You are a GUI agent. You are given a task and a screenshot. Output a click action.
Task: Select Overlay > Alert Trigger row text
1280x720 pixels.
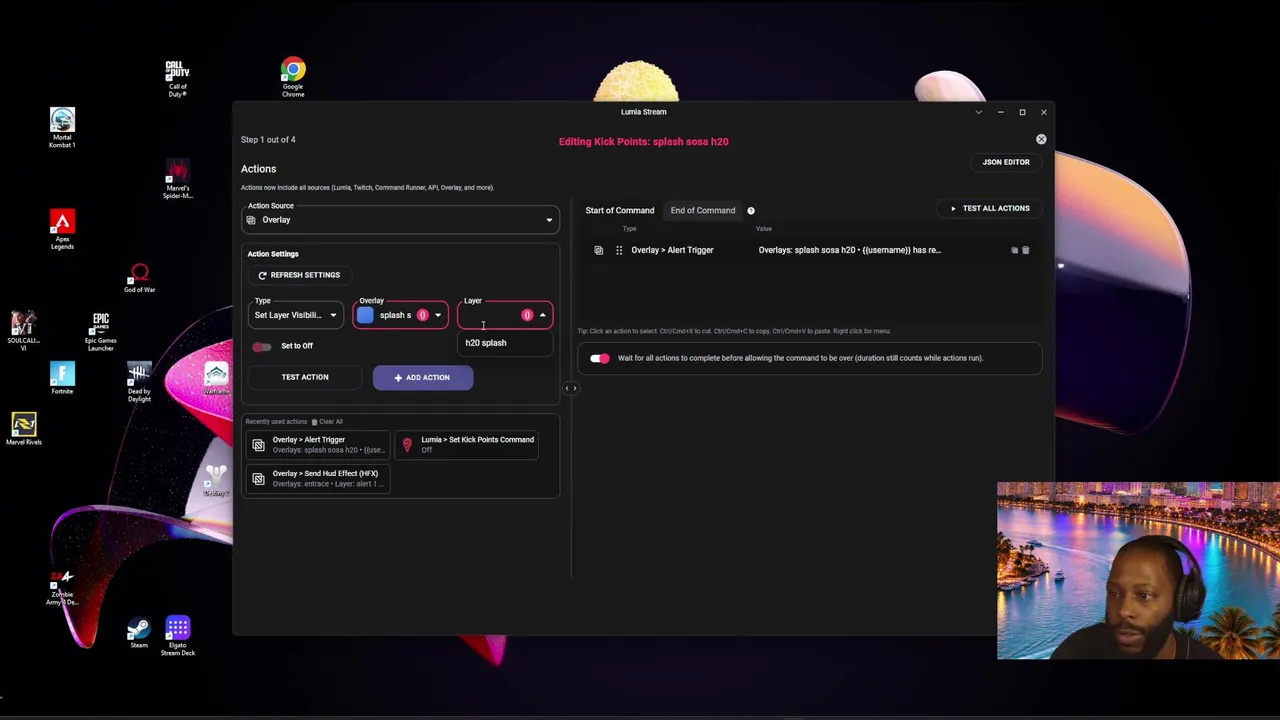point(672,250)
